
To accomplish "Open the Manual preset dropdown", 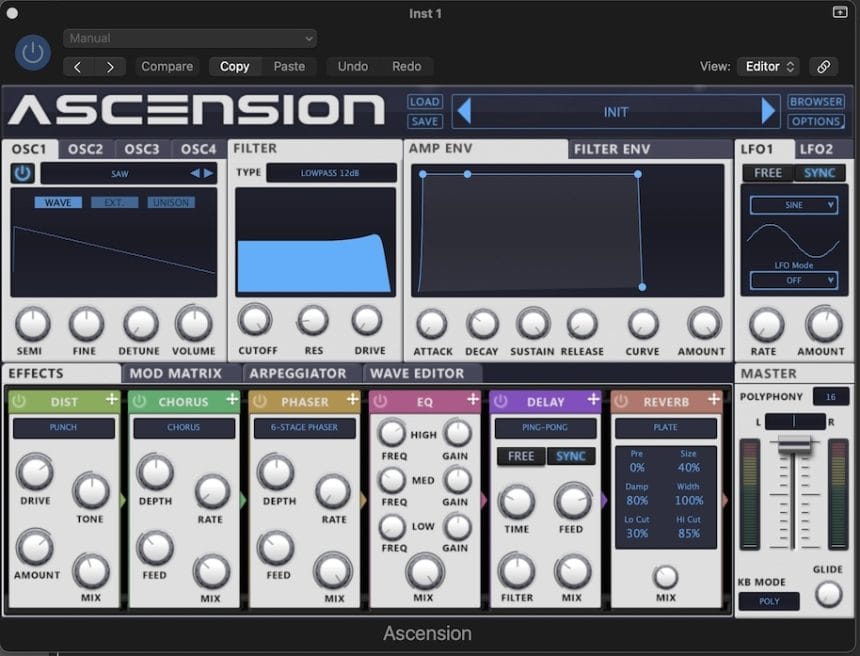I will coord(190,38).
